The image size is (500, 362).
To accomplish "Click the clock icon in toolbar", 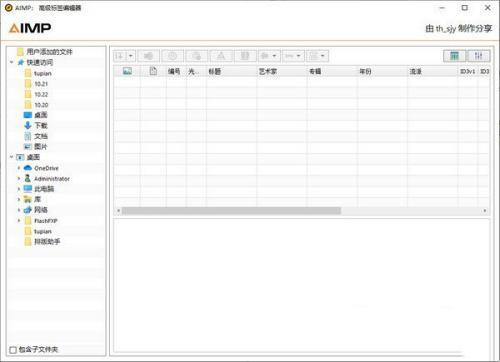I will (172, 56).
